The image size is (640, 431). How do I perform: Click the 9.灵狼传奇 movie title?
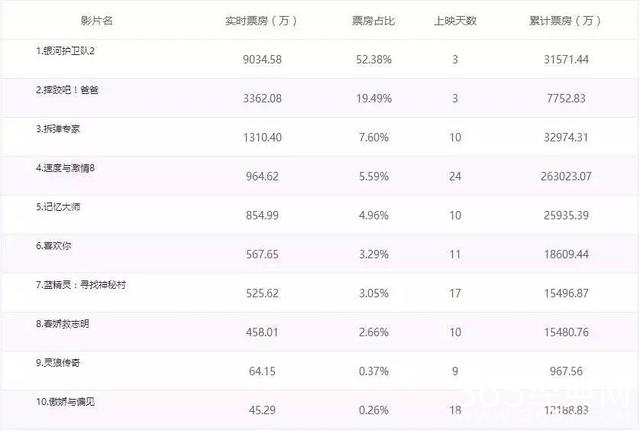click(x=63, y=363)
